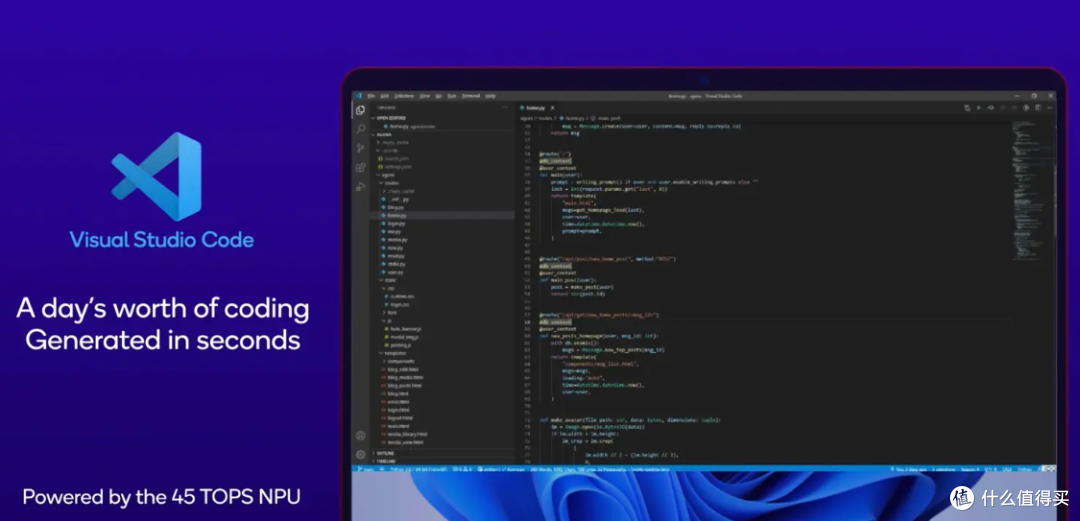1080x521 pixels.
Task: Open the Help menu
Action: pyautogui.click(x=490, y=96)
